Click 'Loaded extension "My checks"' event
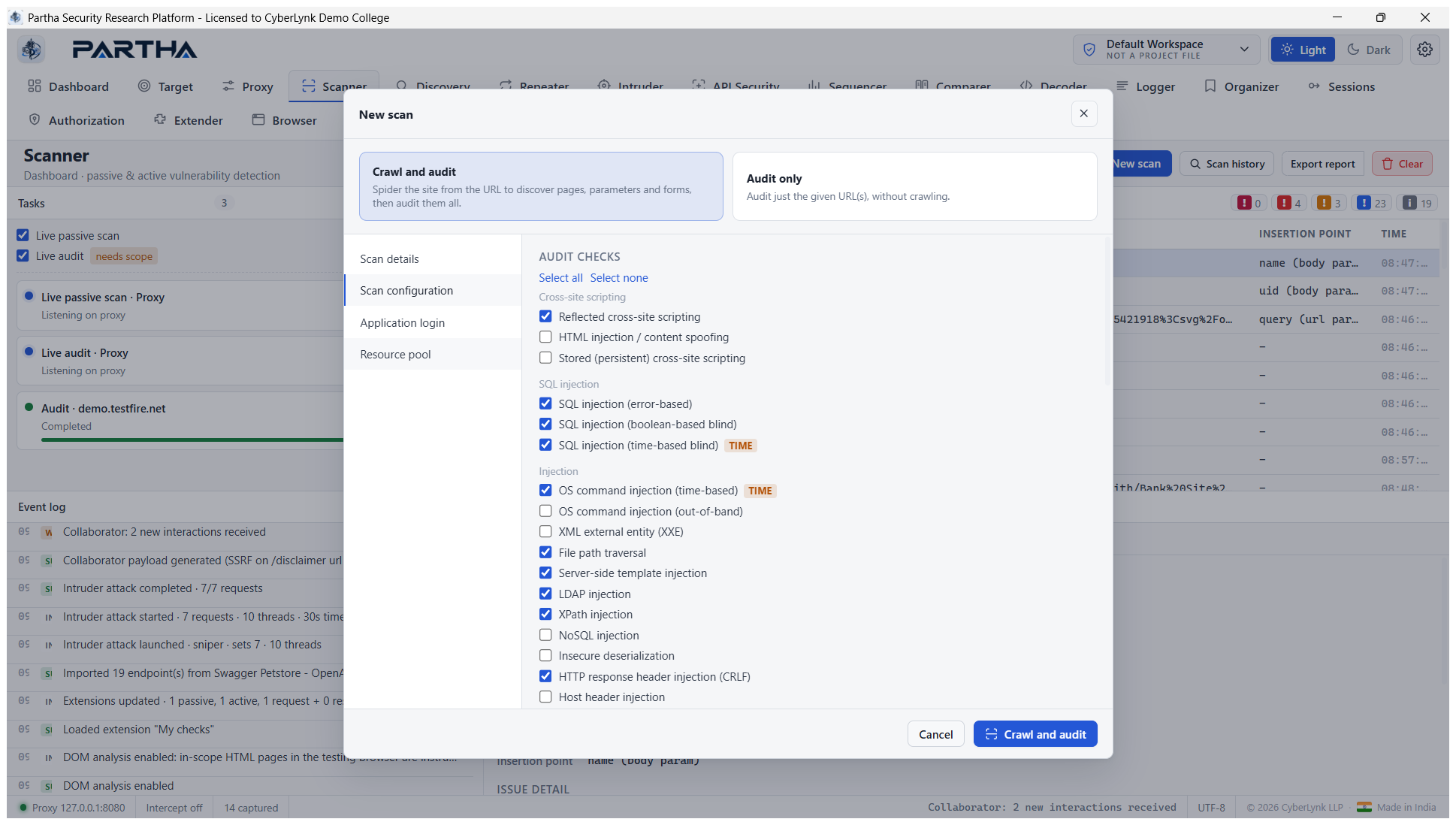Screen dimensions: 1456x825 (x=138, y=730)
